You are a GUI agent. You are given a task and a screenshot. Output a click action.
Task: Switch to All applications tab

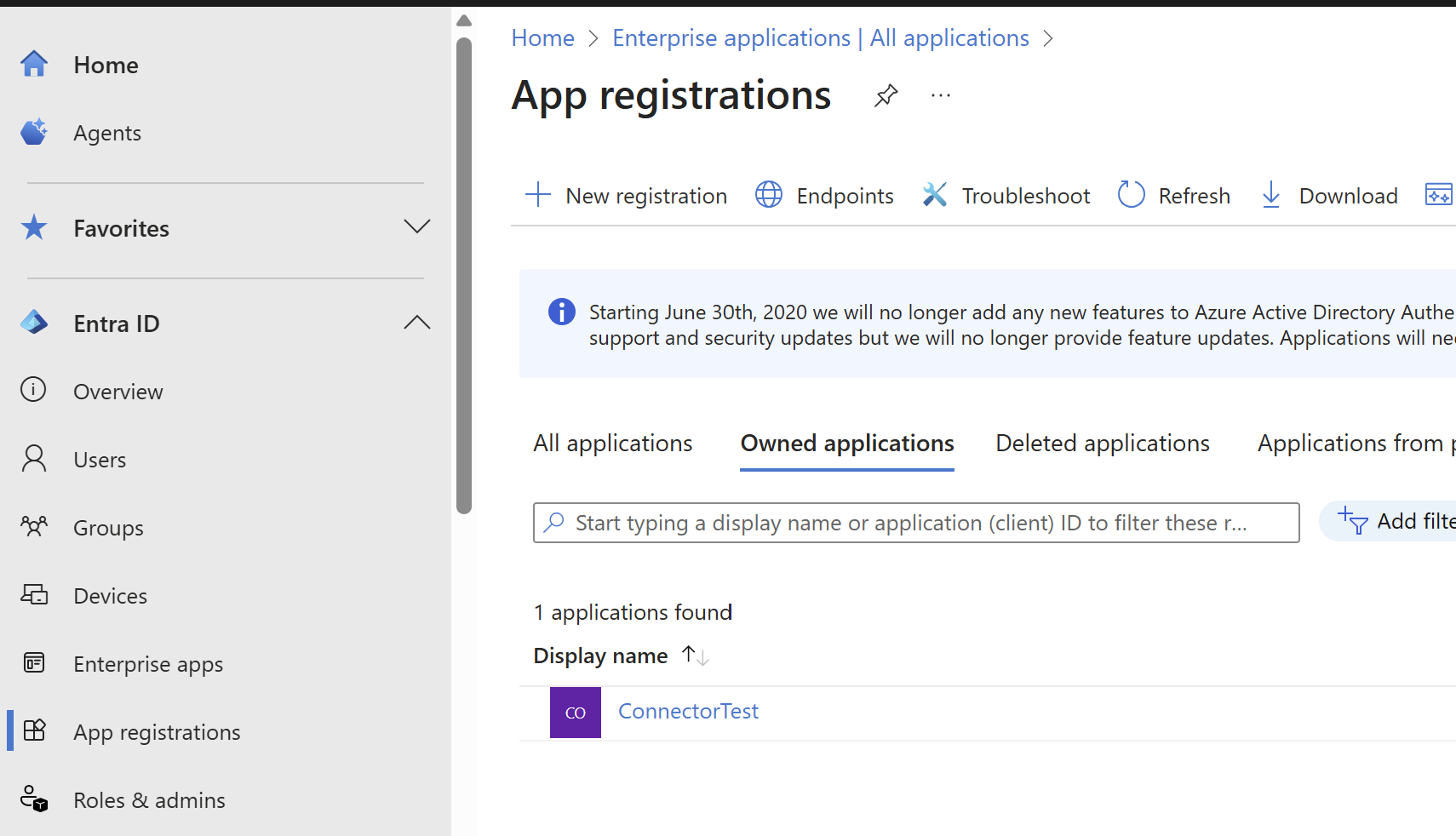coord(613,444)
